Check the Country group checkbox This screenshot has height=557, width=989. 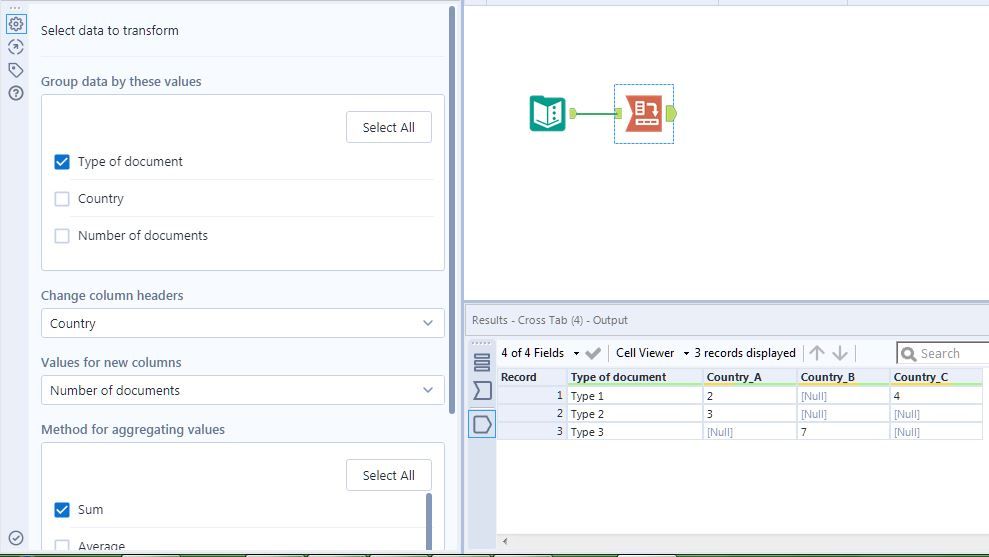[62, 199]
